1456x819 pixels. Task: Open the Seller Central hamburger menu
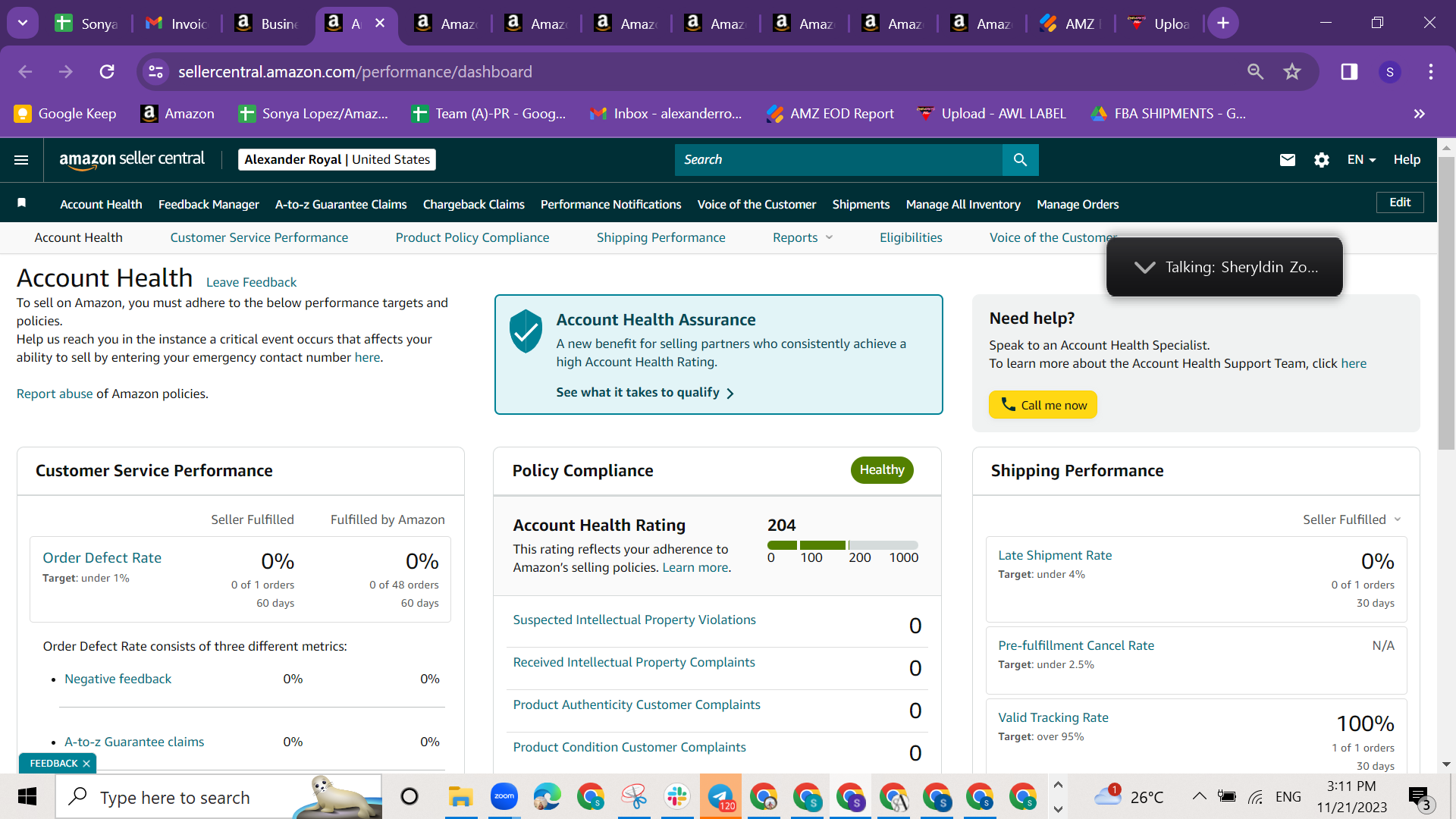click(x=21, y=159)
